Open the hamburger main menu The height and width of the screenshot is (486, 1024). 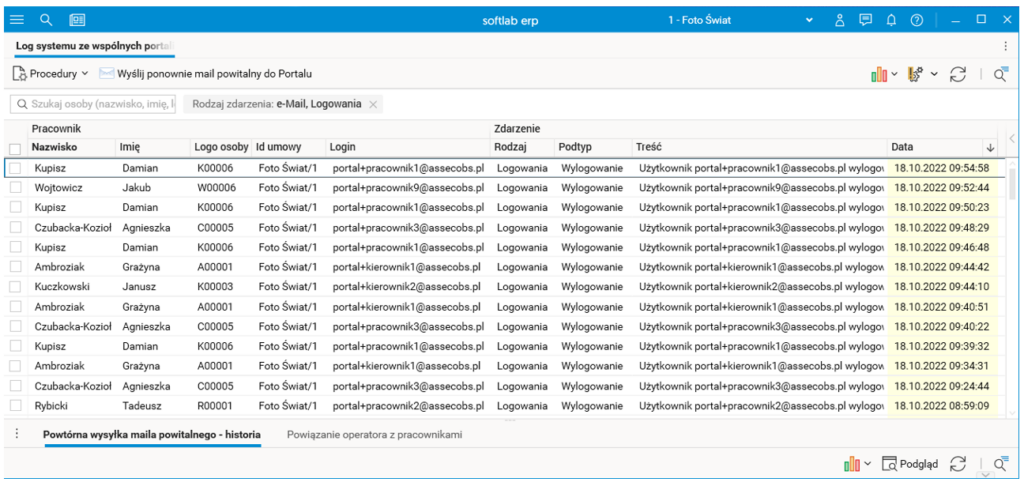point(17,20)
